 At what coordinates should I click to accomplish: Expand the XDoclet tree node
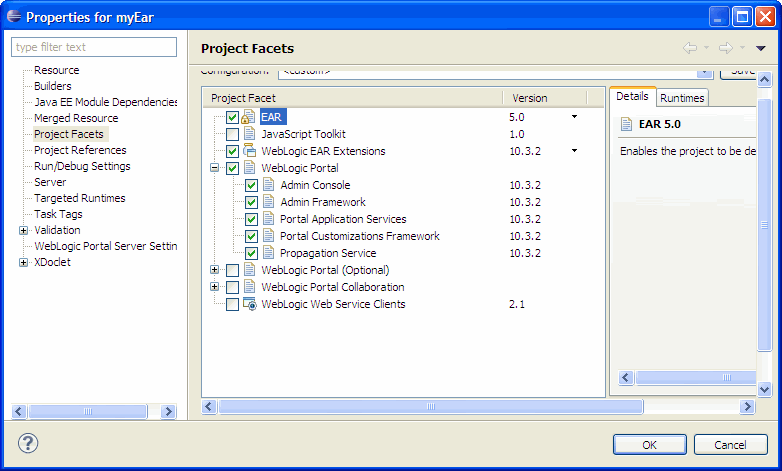(23, 262)
